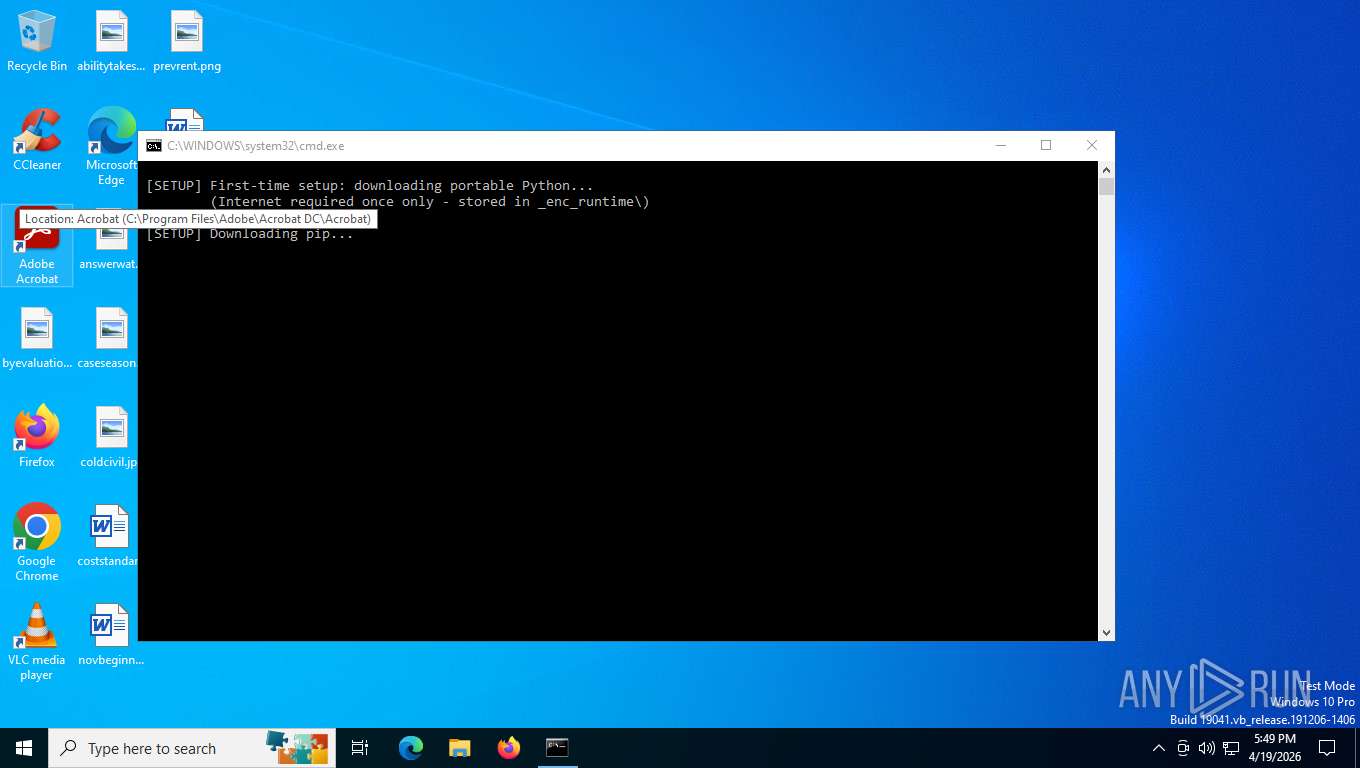The image size is (1360, 768).
Task: Click the Meet Now tray icon
Action: pyautogui.click(x=1183, y=748)
